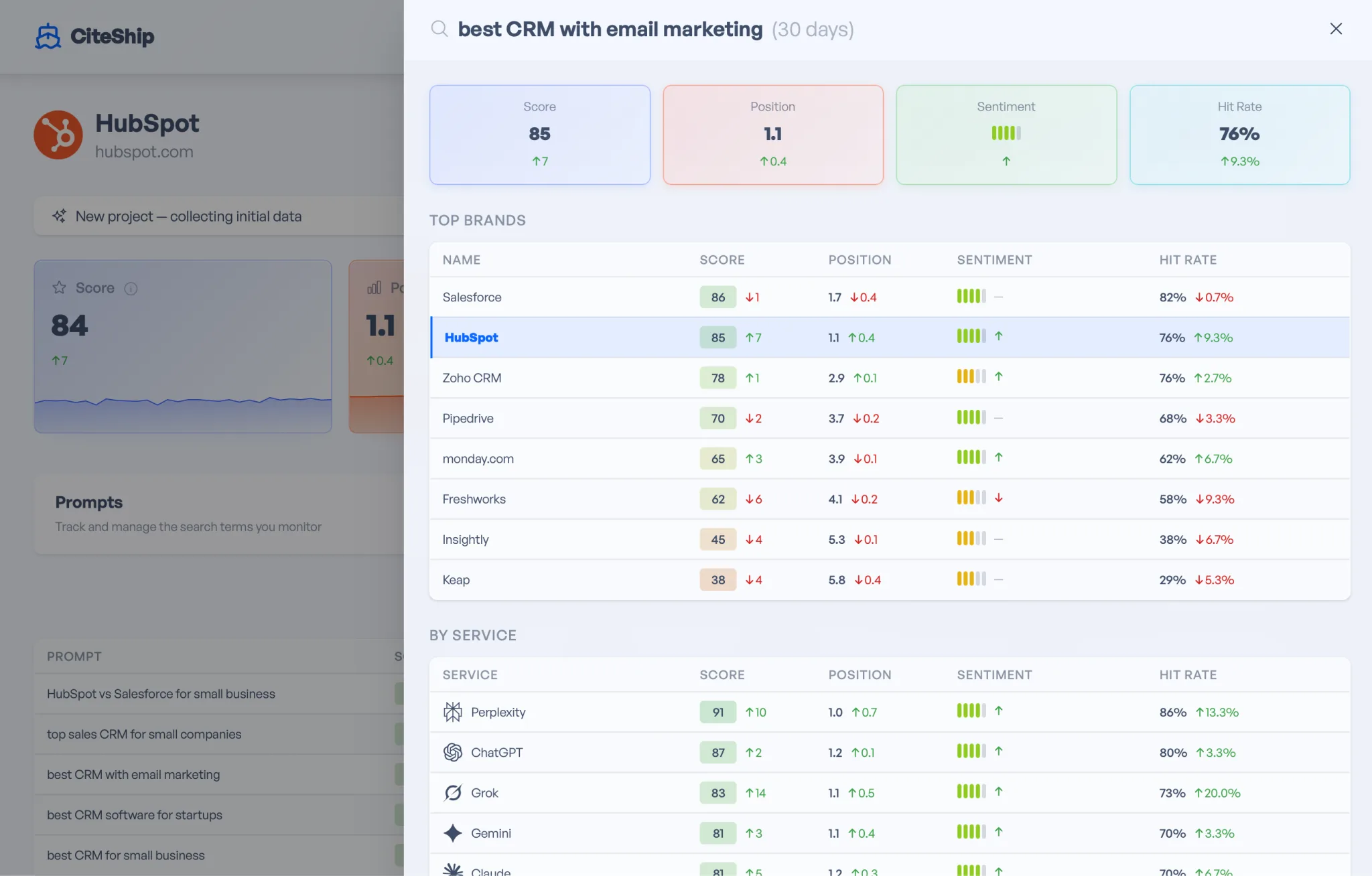Click Salesforce score badge 86
1372x876 pixels.
click(x=718, y=297)
